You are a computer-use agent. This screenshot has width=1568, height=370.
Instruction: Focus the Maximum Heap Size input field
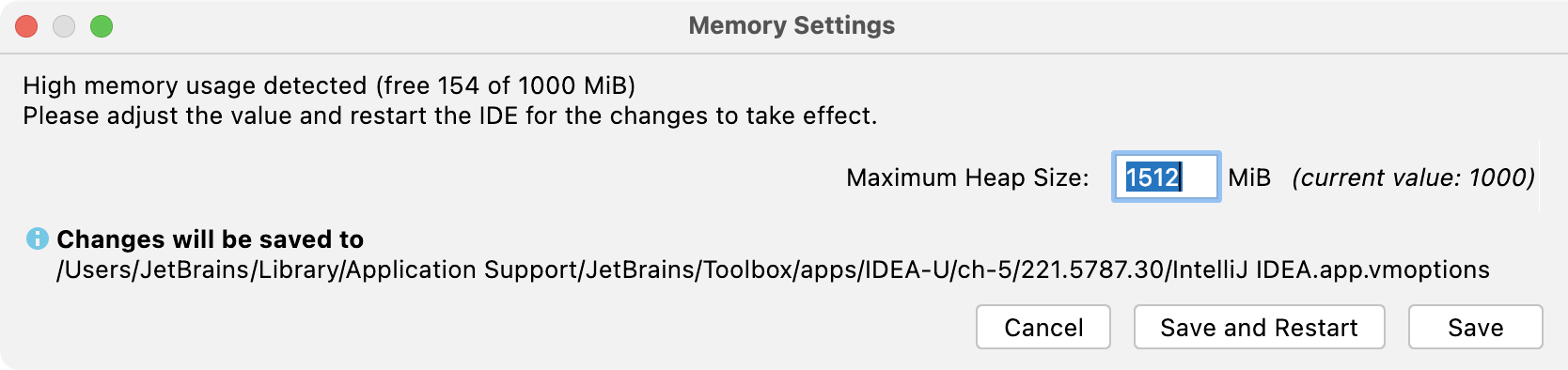pos(1167,177)
